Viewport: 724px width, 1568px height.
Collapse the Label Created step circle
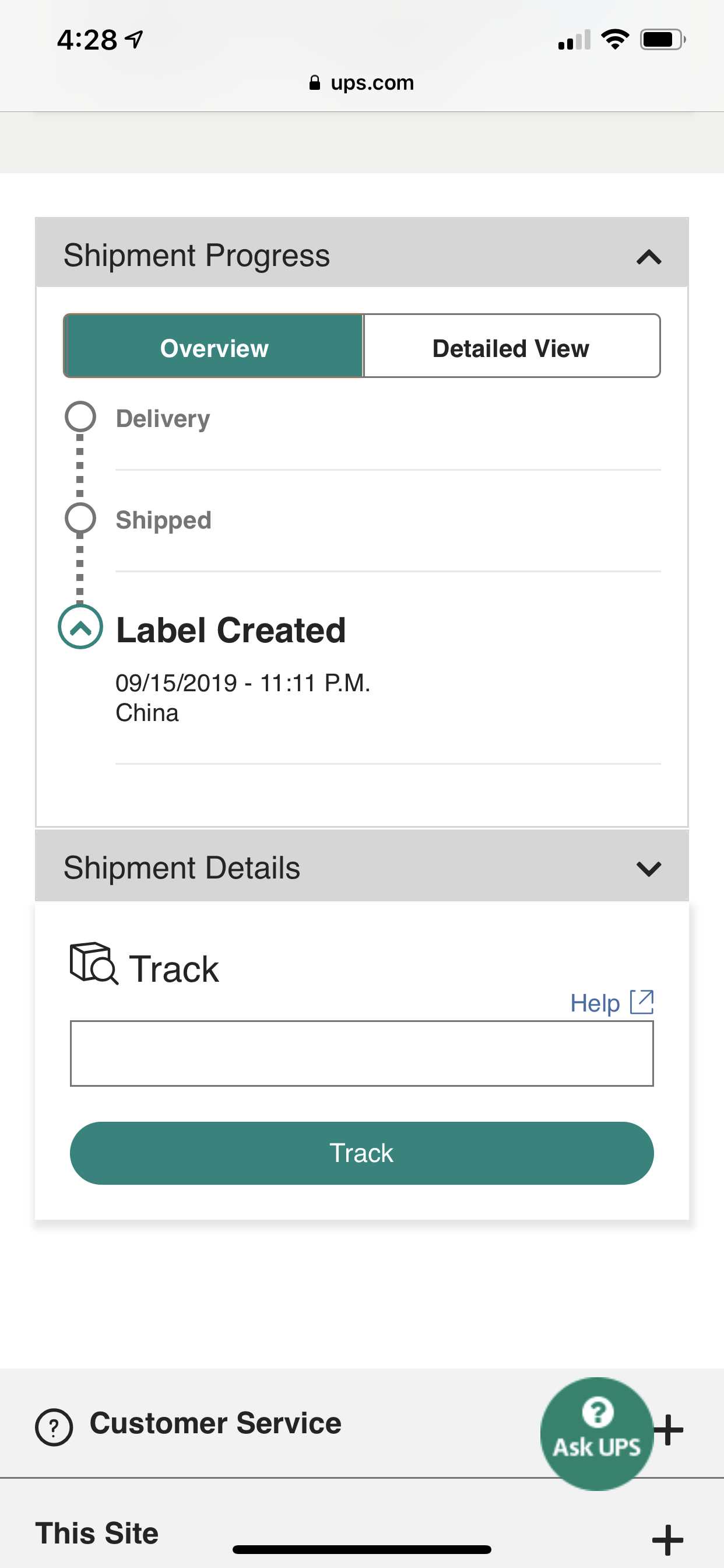tap(80, 626)
